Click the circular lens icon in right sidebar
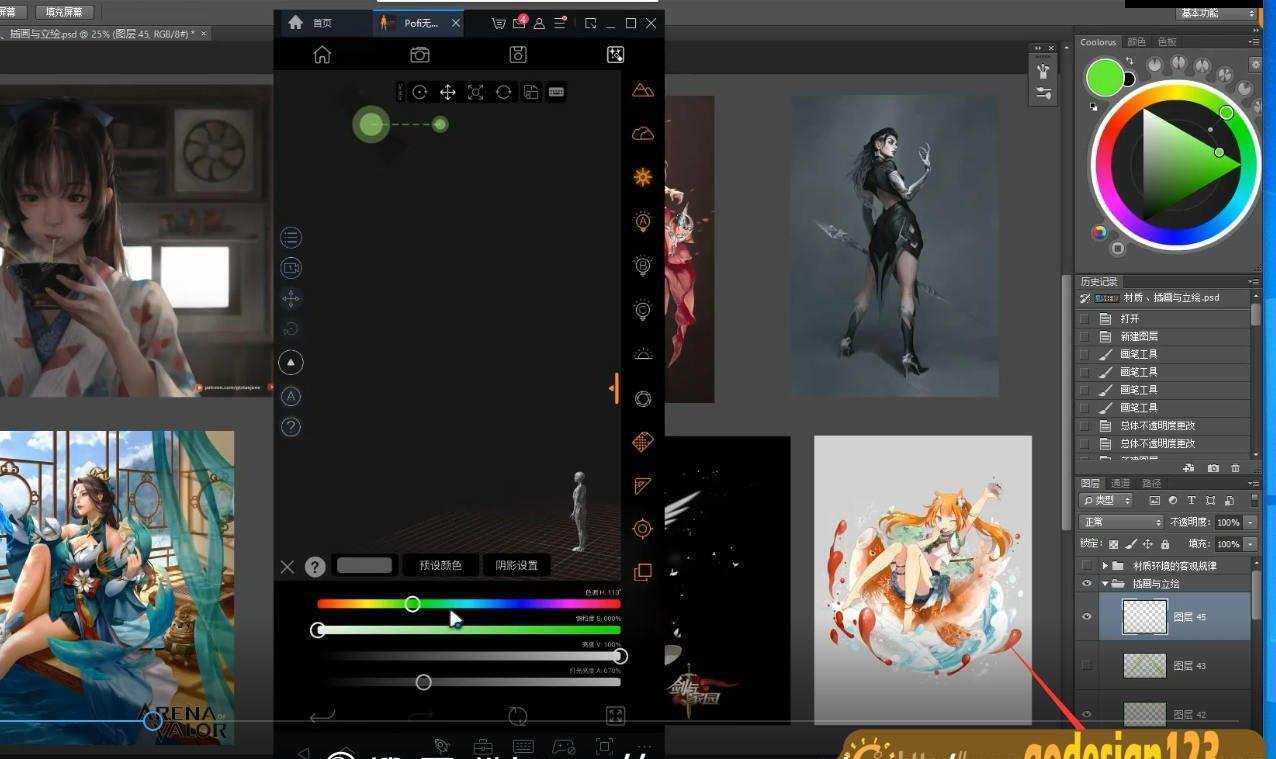 coord(643,398)
